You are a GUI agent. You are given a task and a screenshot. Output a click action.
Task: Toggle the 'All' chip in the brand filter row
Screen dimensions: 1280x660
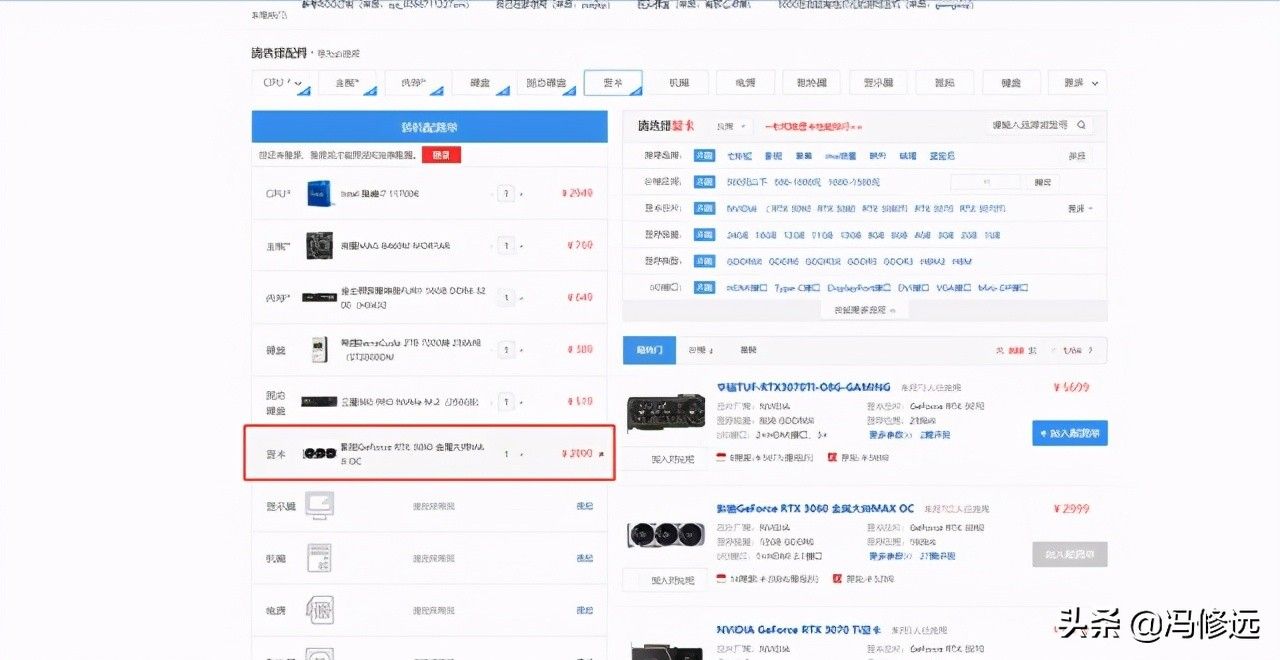[705, 156]
